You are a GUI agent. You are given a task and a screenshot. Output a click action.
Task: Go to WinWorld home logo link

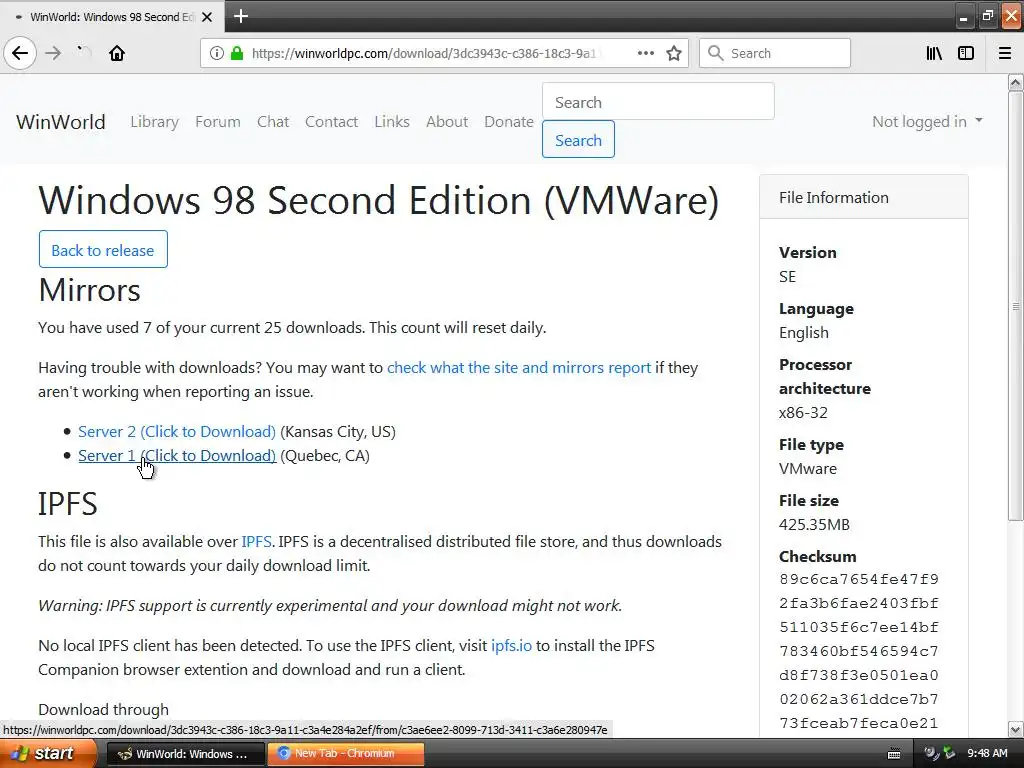pyautogui.click(x=61, y=122)
